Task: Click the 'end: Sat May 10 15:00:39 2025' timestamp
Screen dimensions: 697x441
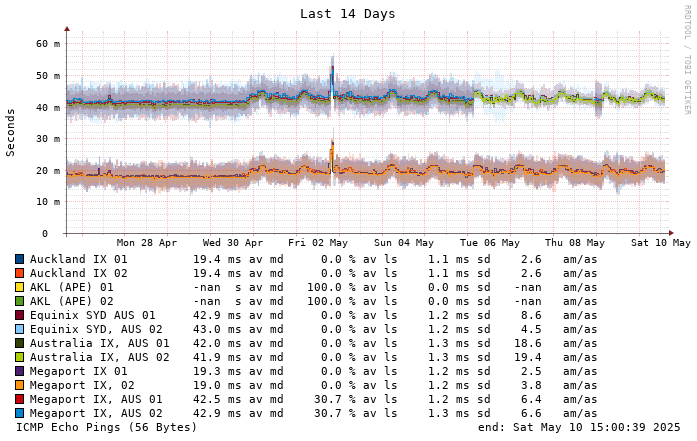Action: 579,427
